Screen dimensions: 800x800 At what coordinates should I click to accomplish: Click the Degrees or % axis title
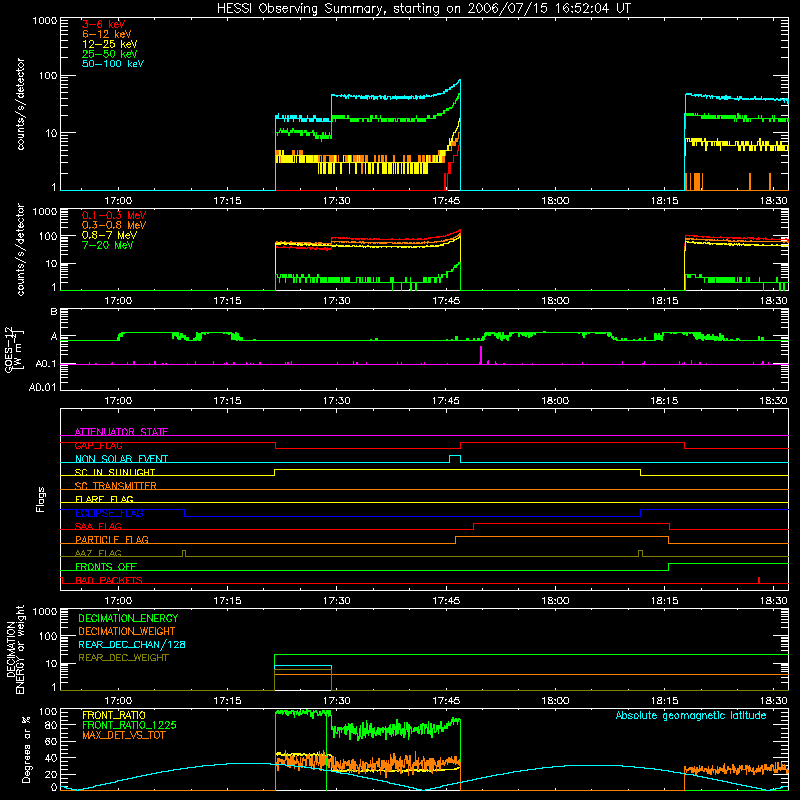[26, 749]
